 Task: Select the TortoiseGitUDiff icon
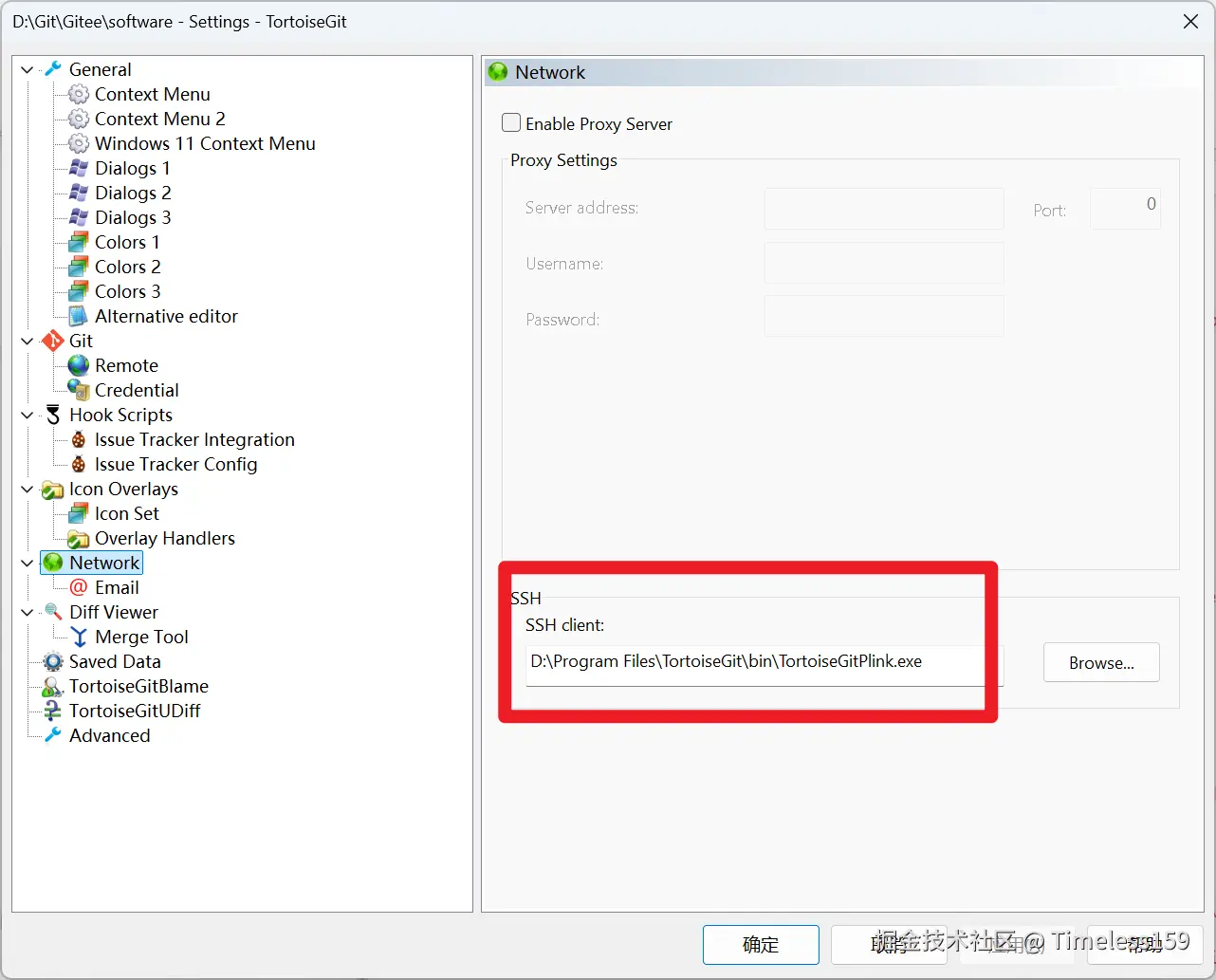click(53, 711)
